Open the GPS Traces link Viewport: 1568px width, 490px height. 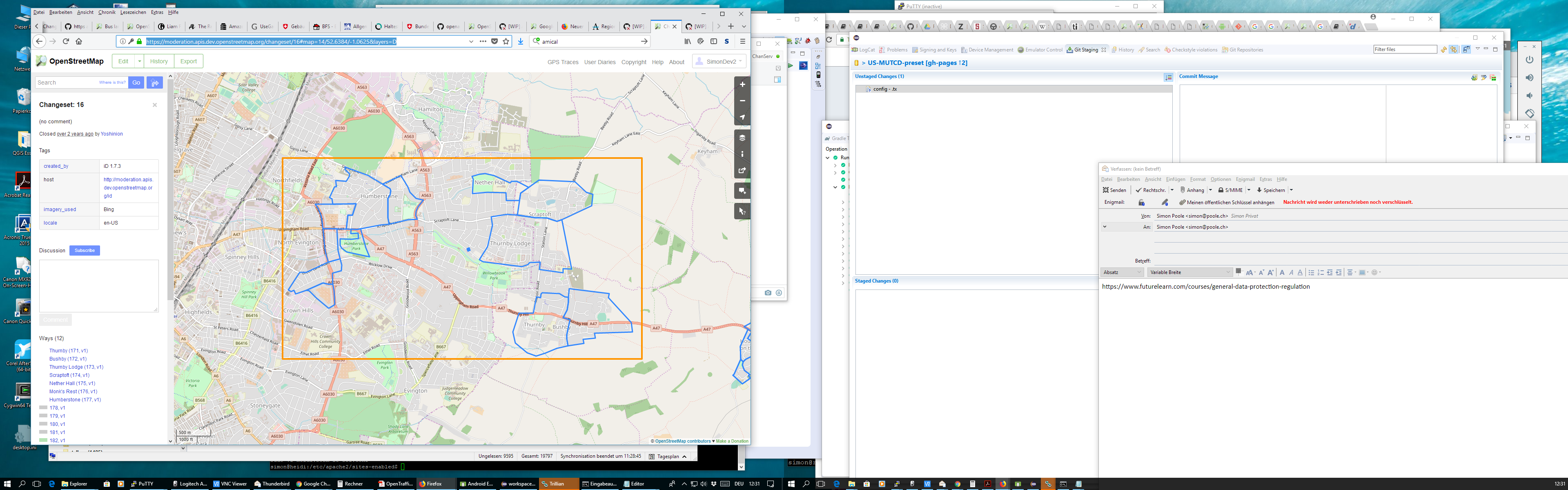tap(562, 62)
